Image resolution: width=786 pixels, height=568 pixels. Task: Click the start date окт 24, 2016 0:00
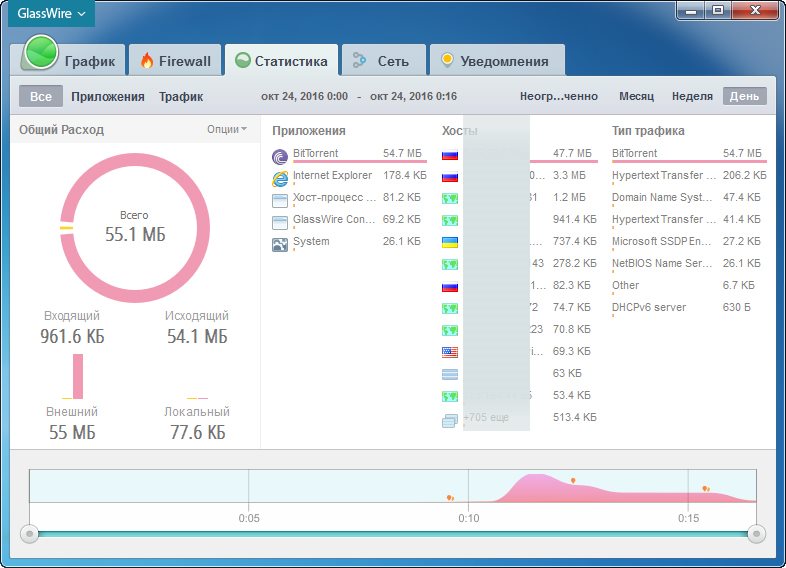click(x=304, y=96)
